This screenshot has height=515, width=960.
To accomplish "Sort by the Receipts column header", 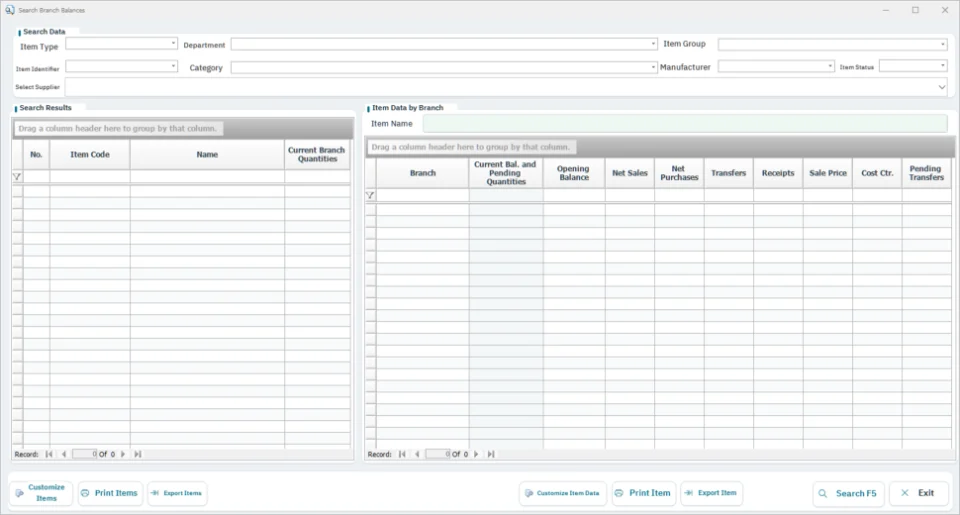I will [778, 173].
